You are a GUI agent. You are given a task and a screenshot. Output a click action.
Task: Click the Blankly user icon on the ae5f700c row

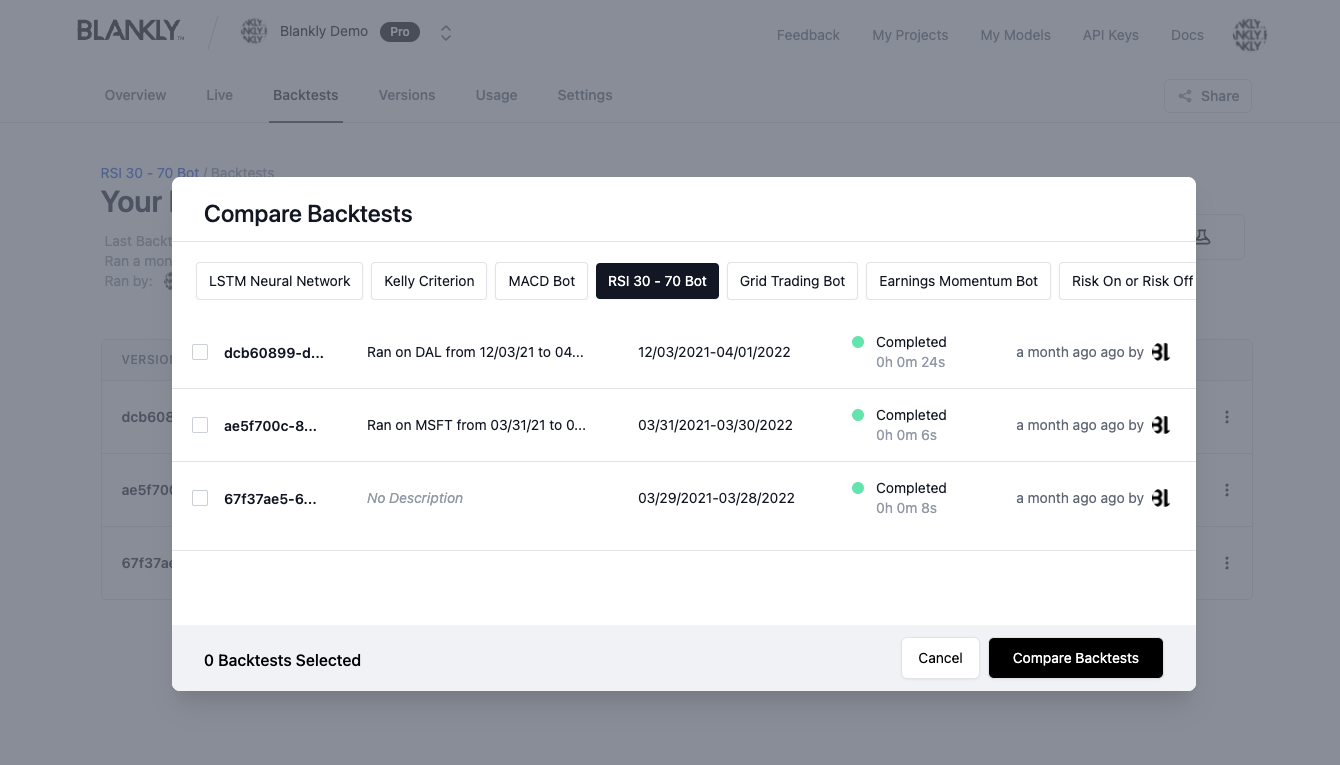1160,424
